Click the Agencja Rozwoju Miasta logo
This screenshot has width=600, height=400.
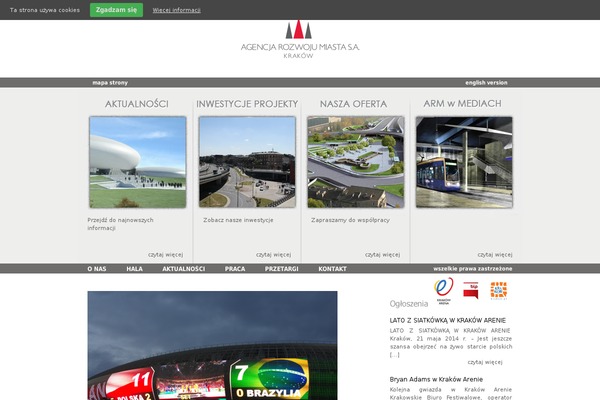[x=300, y=39]
